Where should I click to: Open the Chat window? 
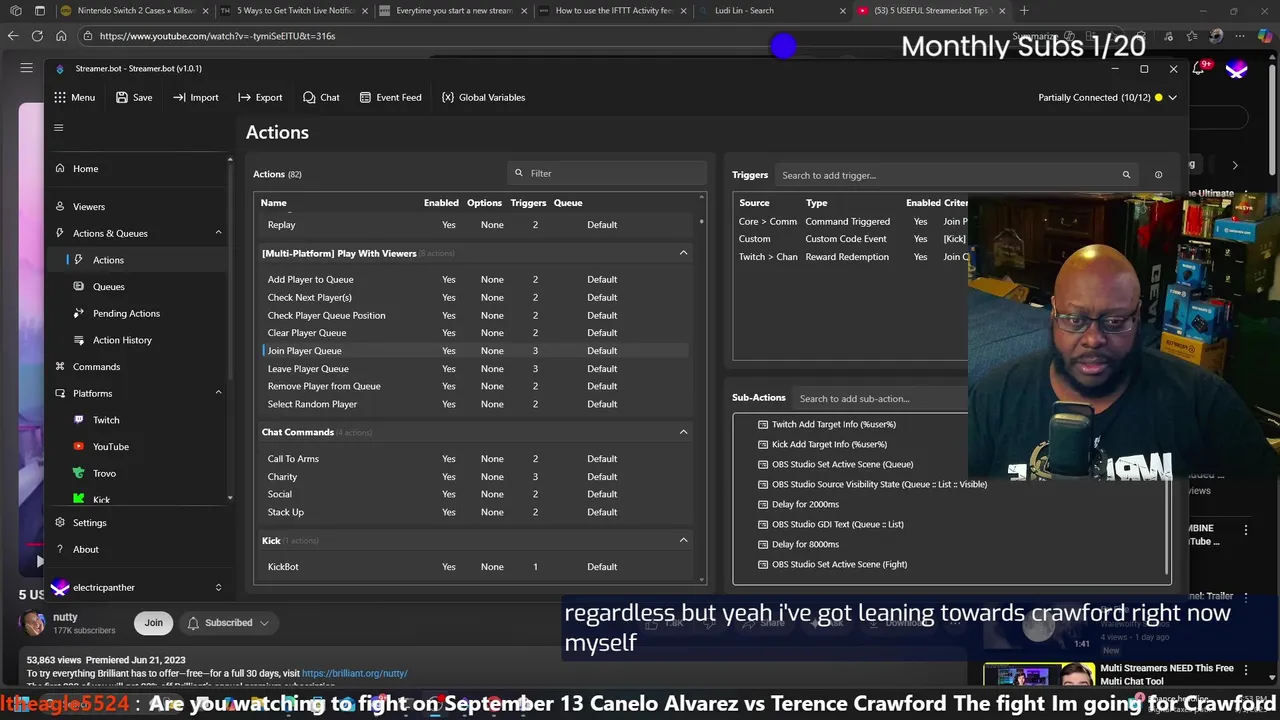[x=321, y=97]
